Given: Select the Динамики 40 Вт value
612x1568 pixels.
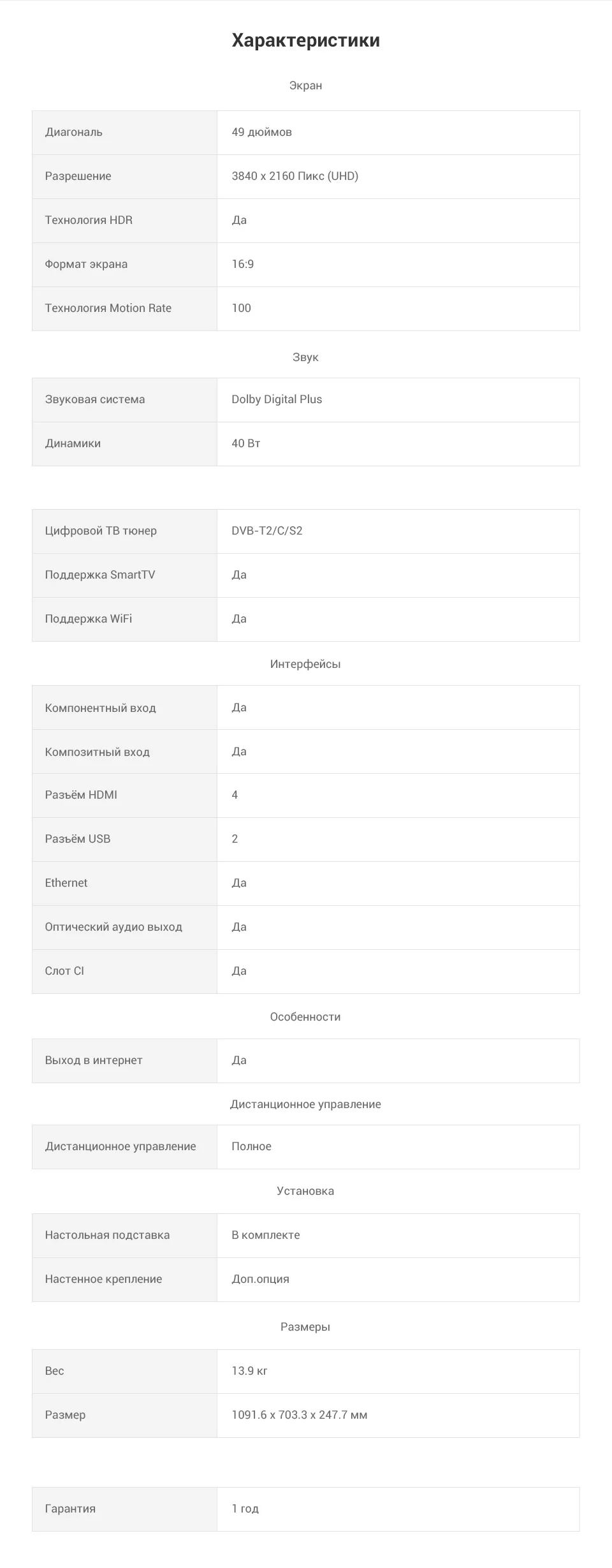Looking at the screenshot, I should point(246,443).
